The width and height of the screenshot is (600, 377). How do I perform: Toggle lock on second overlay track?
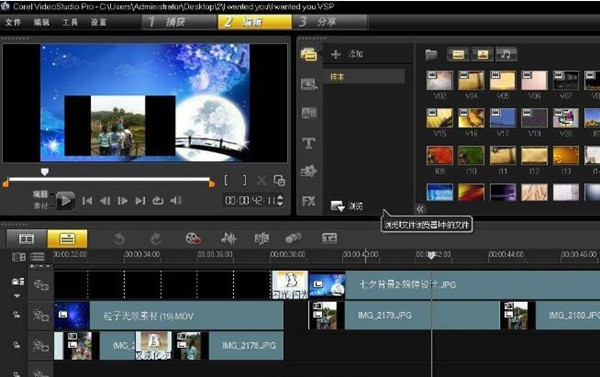[17, 345]
